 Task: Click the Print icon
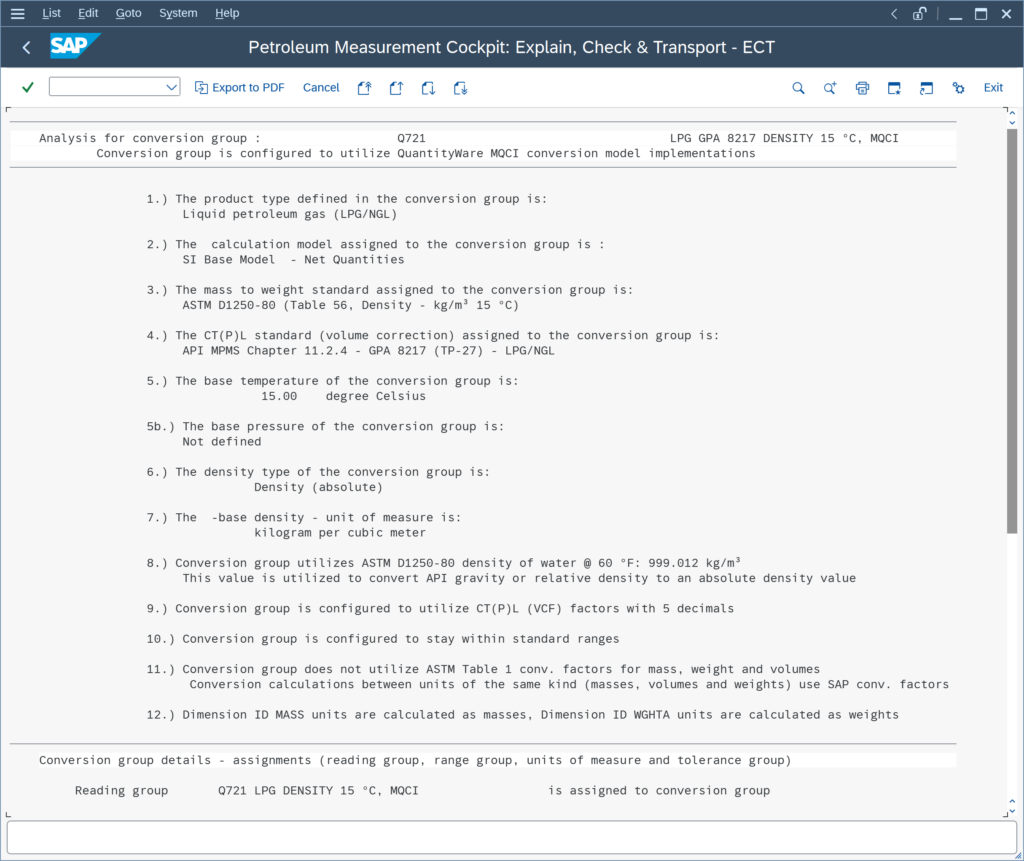coord(862,88)
